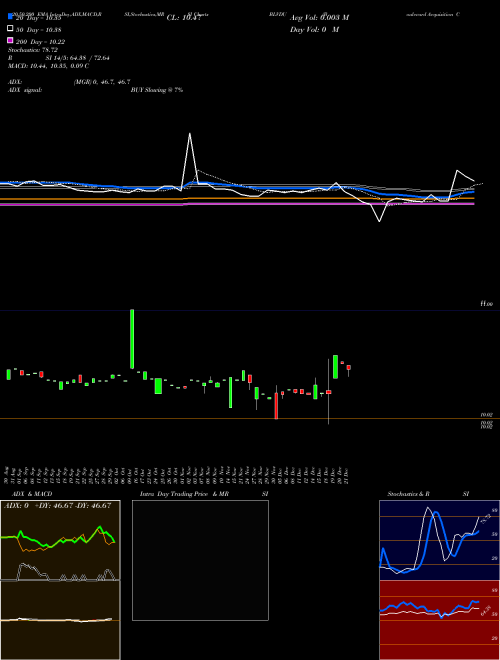Click the tallest green candlestick spike

(x=132, y=339)
